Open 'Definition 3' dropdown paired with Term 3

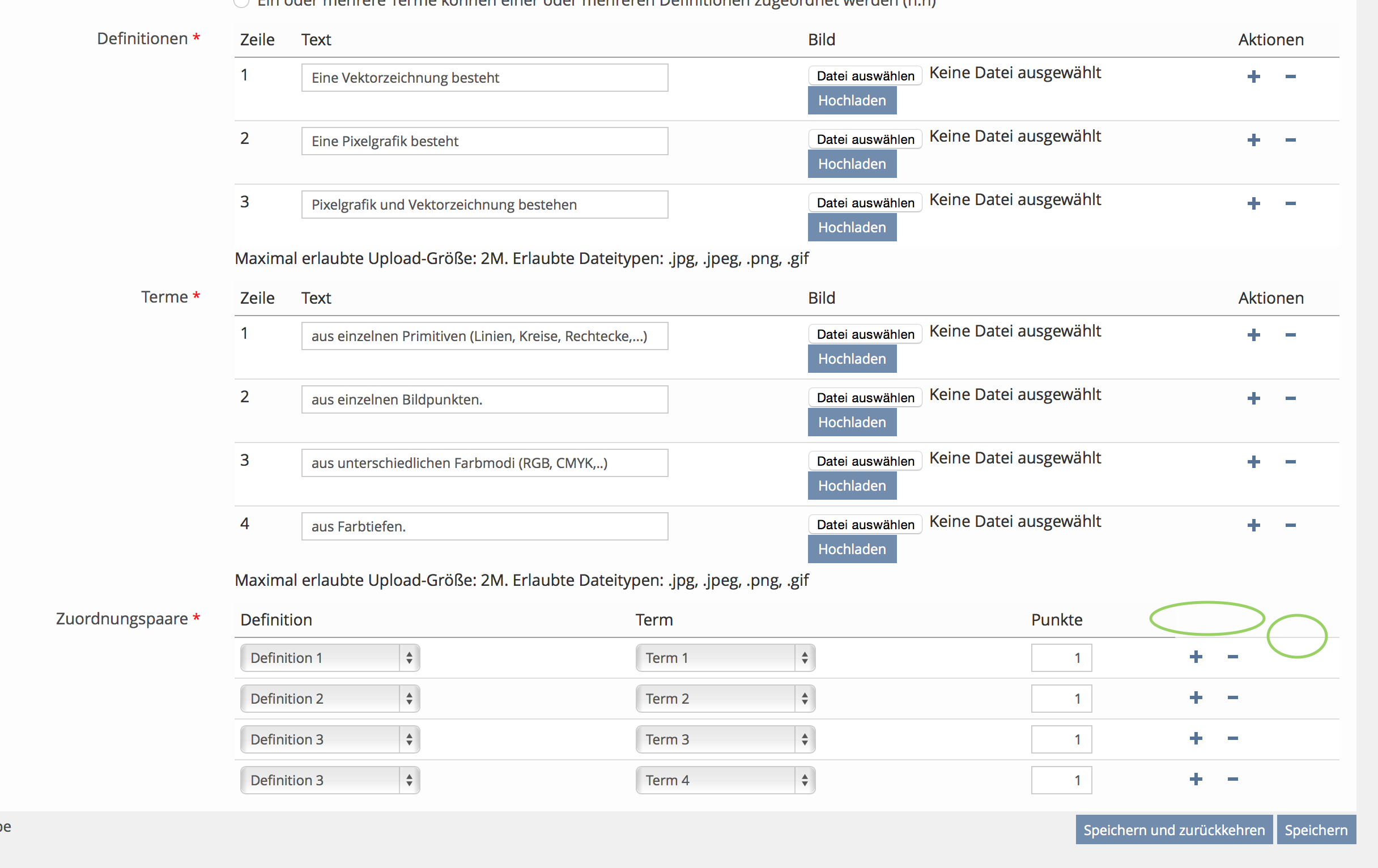click(x=330, y=739)
